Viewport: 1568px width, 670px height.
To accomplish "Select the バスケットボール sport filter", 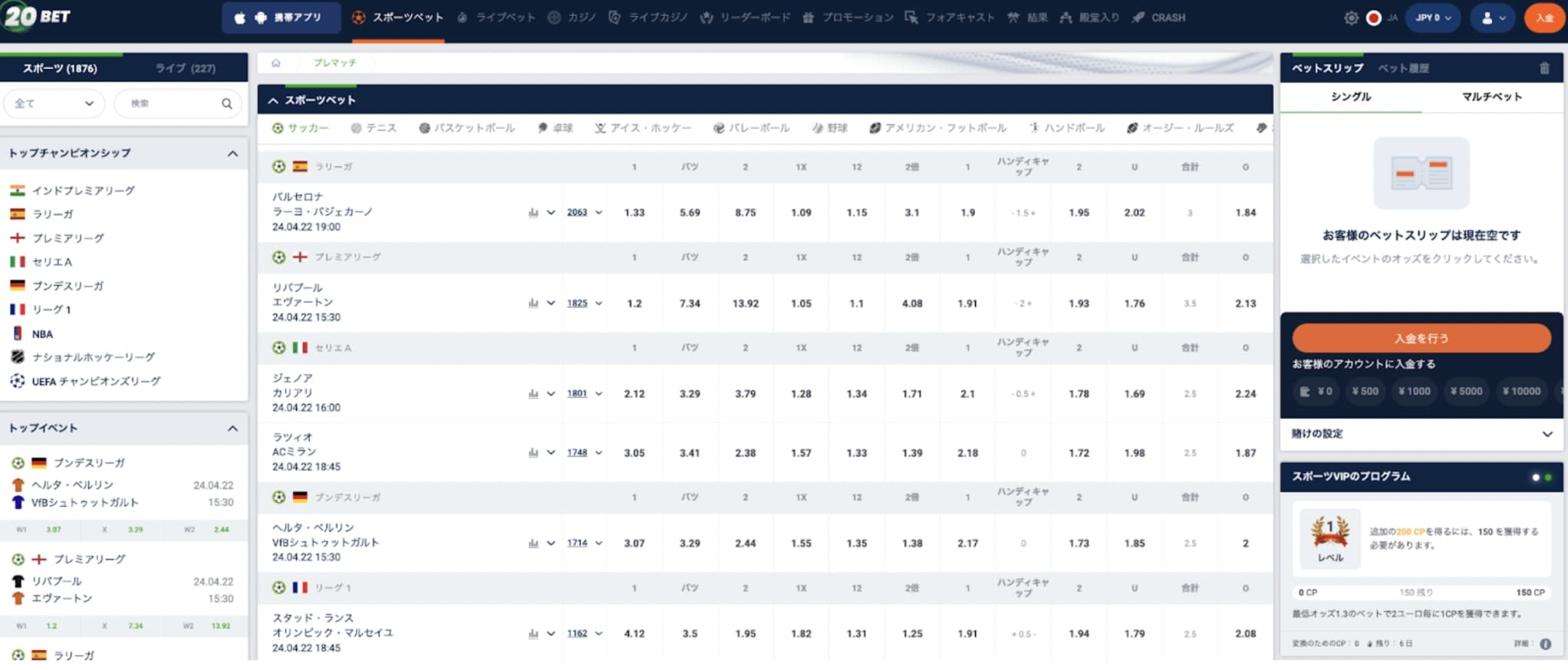I will click(x=466, y=128).
